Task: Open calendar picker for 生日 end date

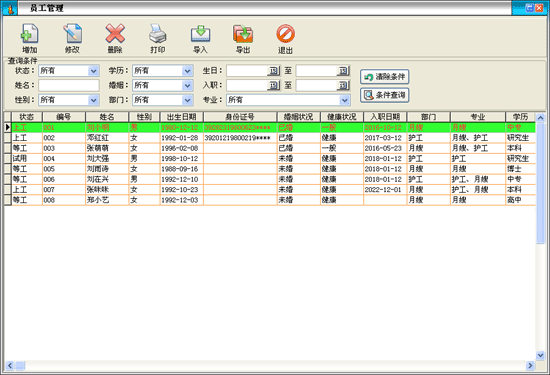Action: coord(343,71)
